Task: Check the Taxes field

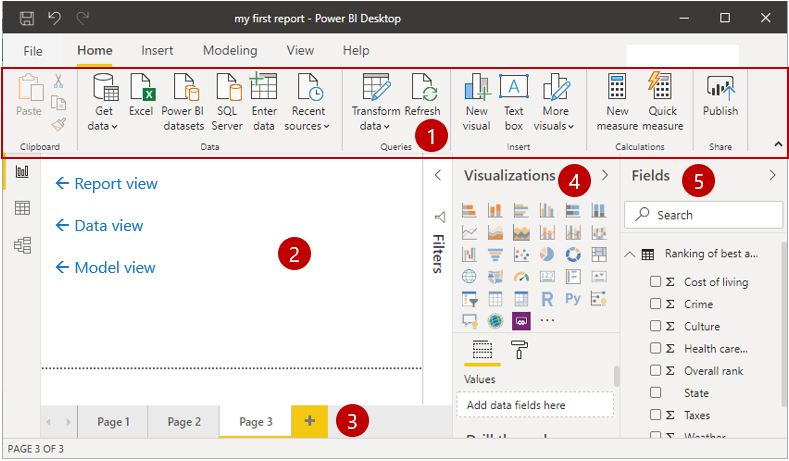Action: (x=655, y=414)
